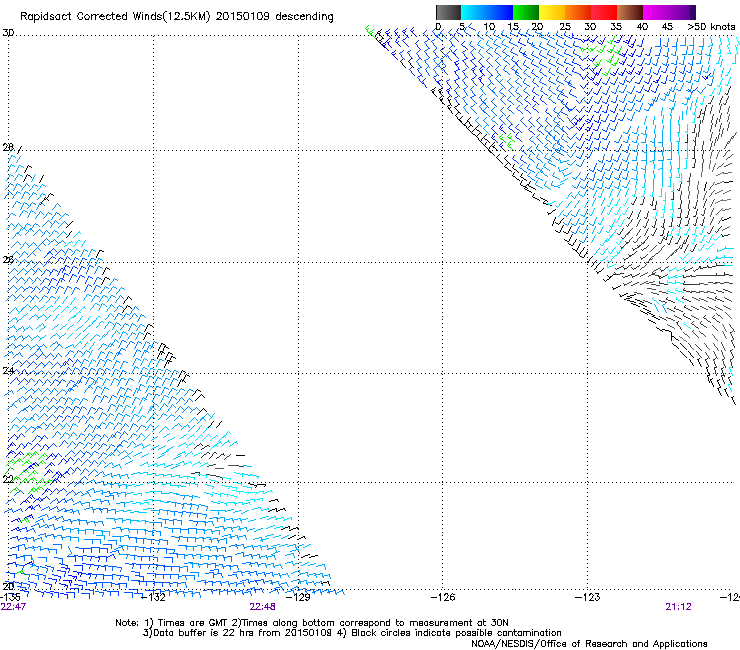This screenshot has width=740, height=650.
Task: Click the yellow 20-25 knots legend color
Action: pyautogui.click(x=552, y=12)
